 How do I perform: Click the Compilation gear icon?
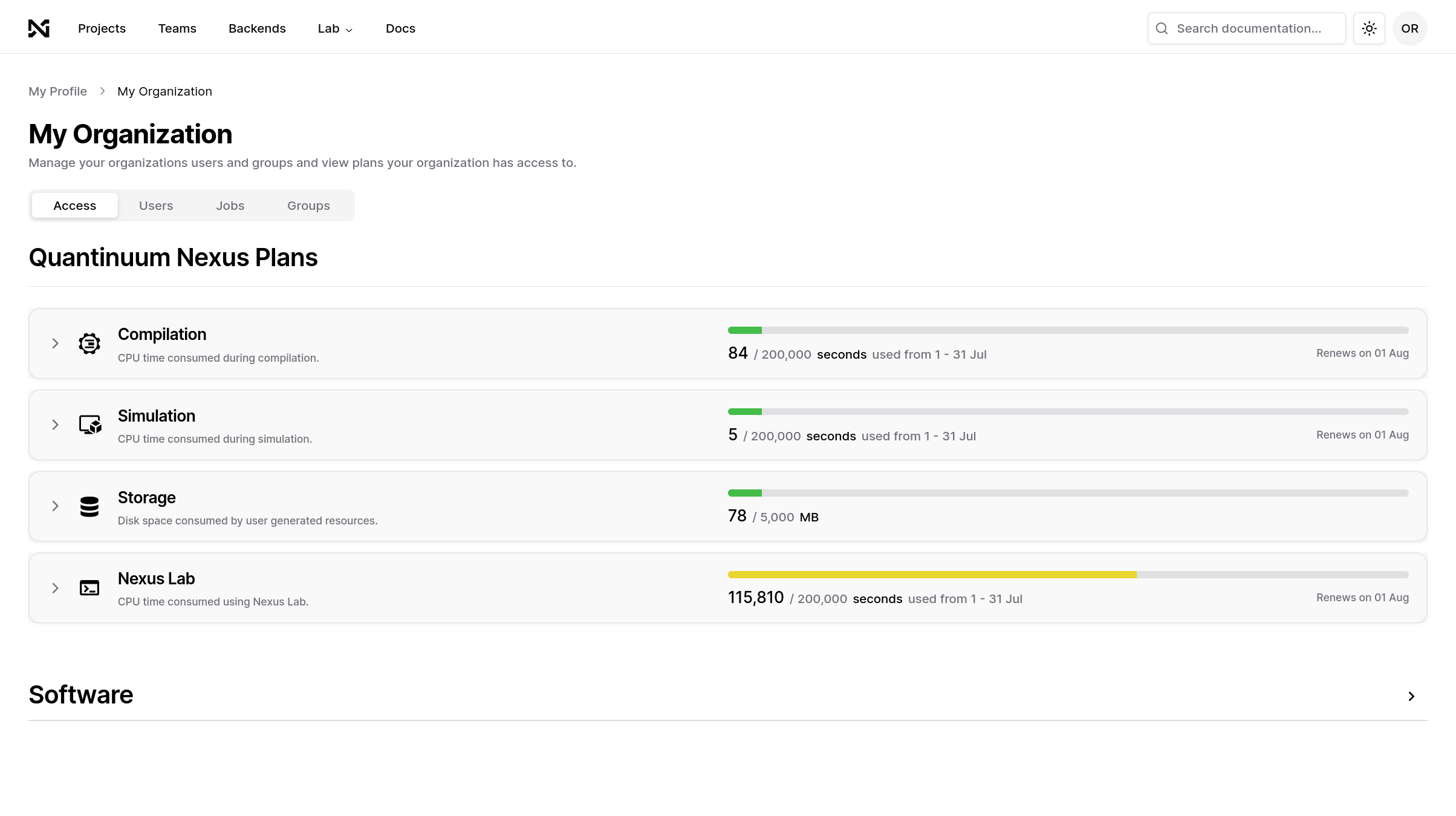point(89,344)
